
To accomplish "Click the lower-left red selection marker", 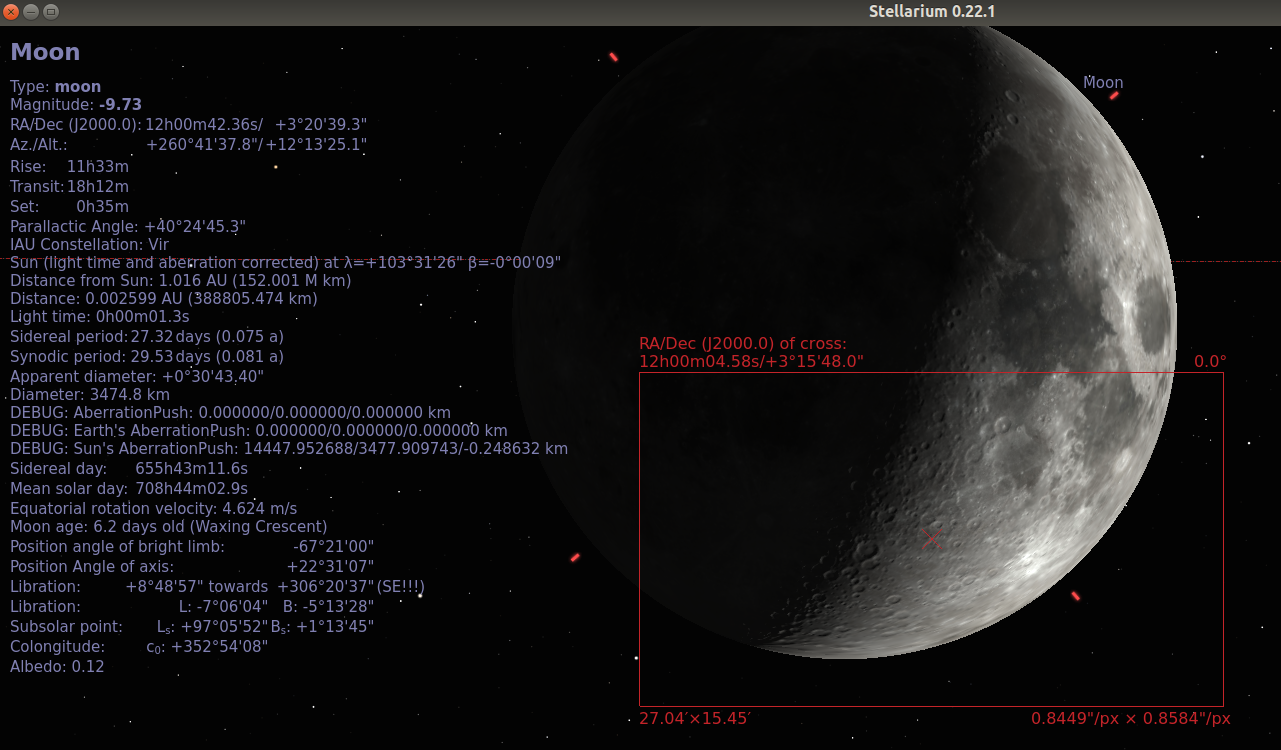I will click(575, 557).
